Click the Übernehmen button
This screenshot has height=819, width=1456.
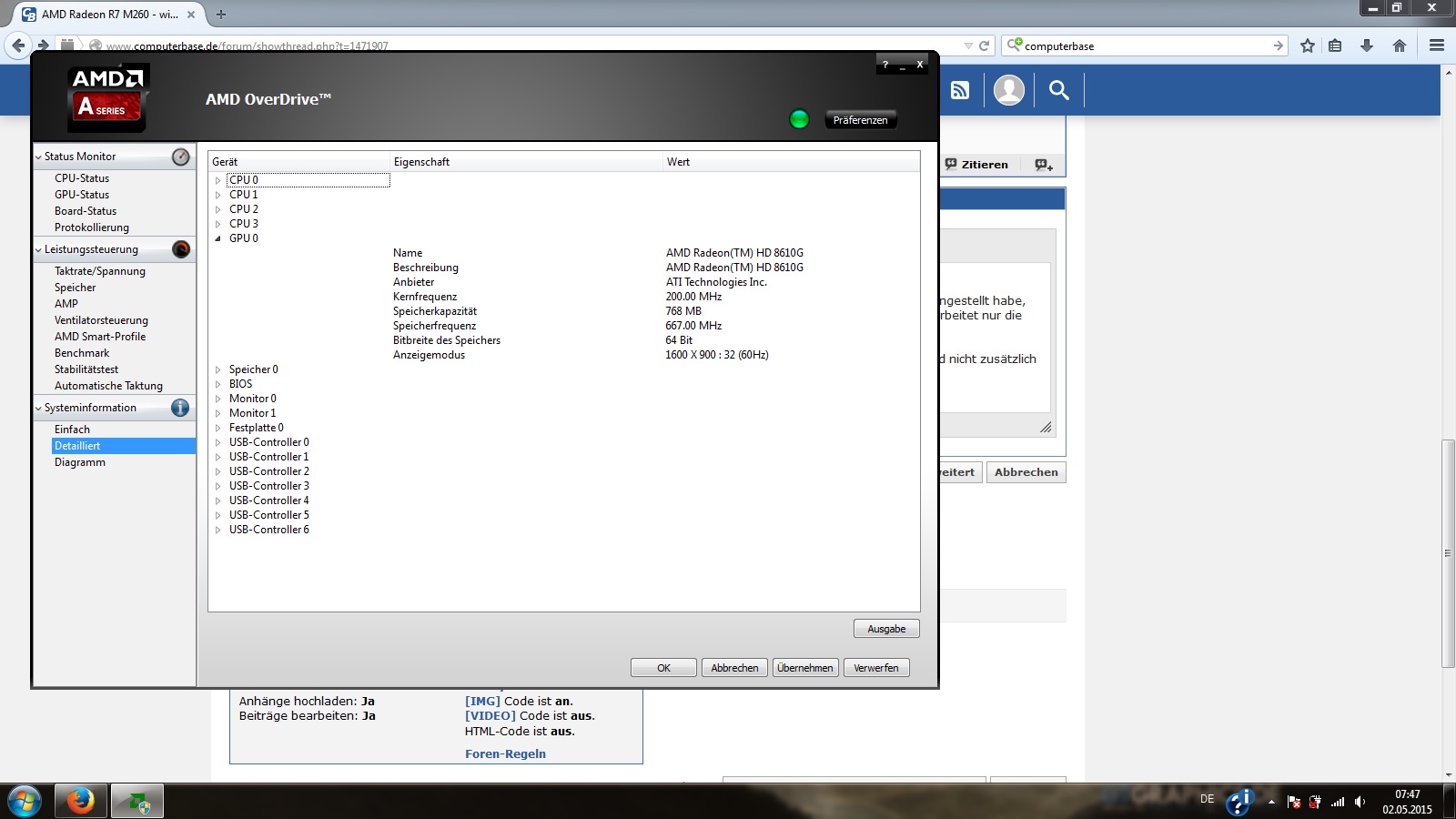point(805,668)
